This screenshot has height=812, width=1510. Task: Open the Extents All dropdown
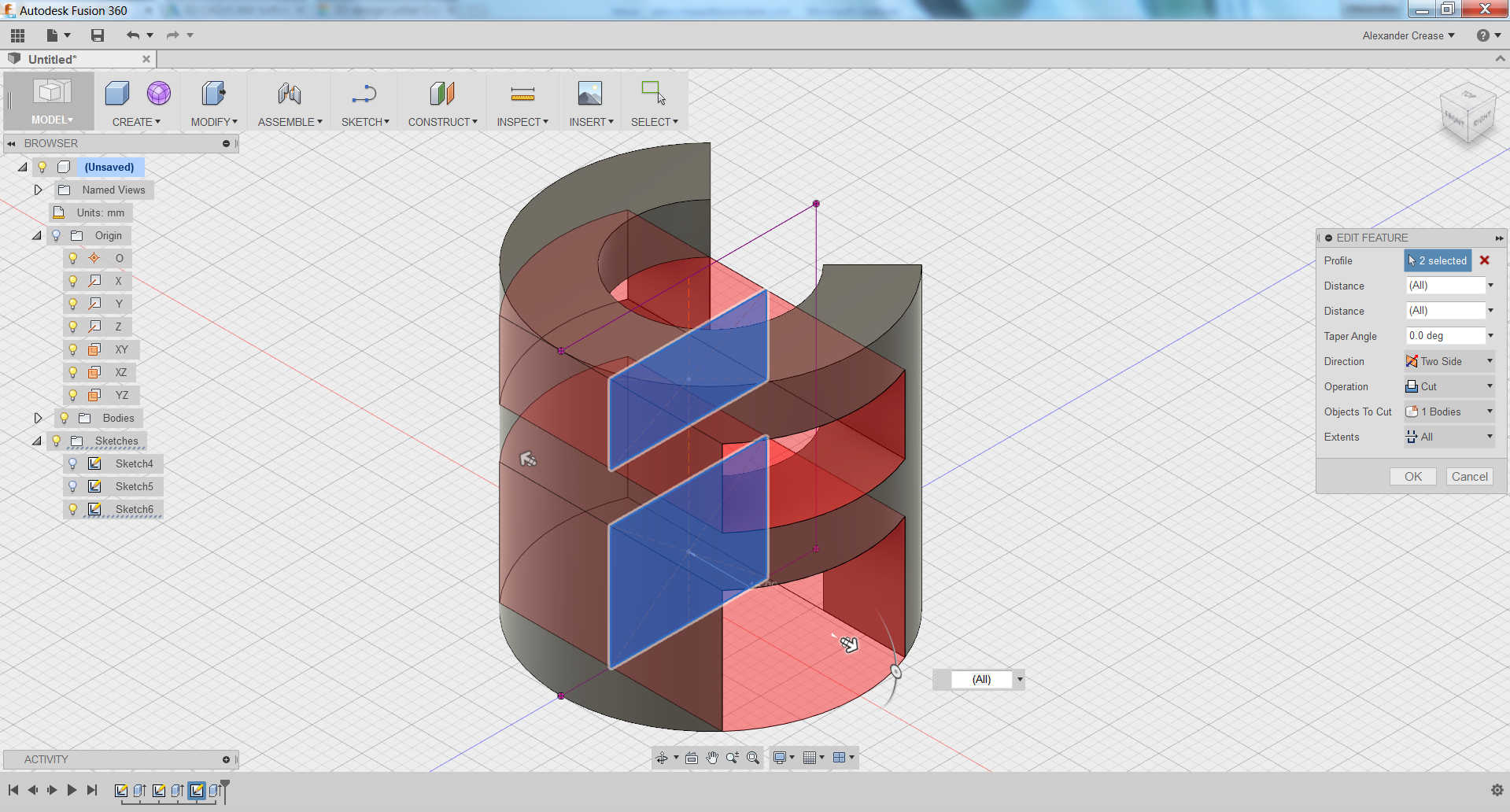pyautogui.click(x=1449, y=437)
